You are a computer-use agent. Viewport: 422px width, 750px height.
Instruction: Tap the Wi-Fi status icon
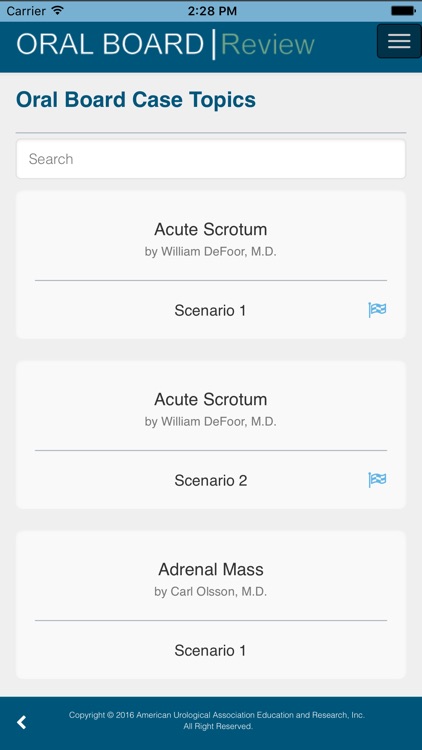[x=57, y=10]
